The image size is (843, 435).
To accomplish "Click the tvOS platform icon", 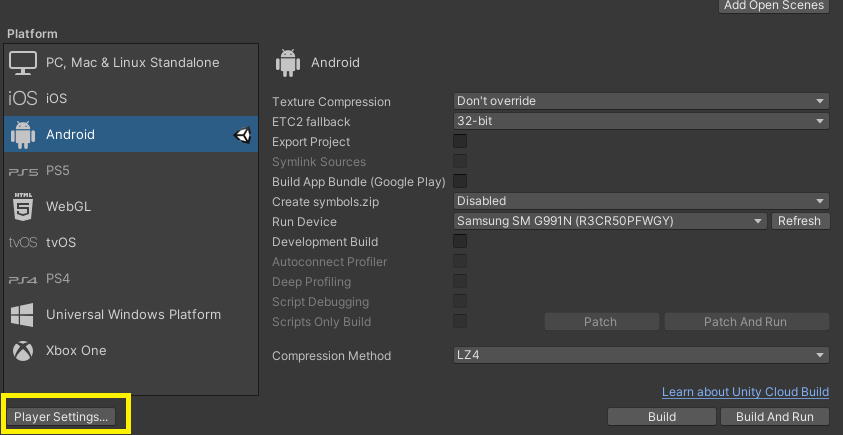I will (x=23, y=243).
